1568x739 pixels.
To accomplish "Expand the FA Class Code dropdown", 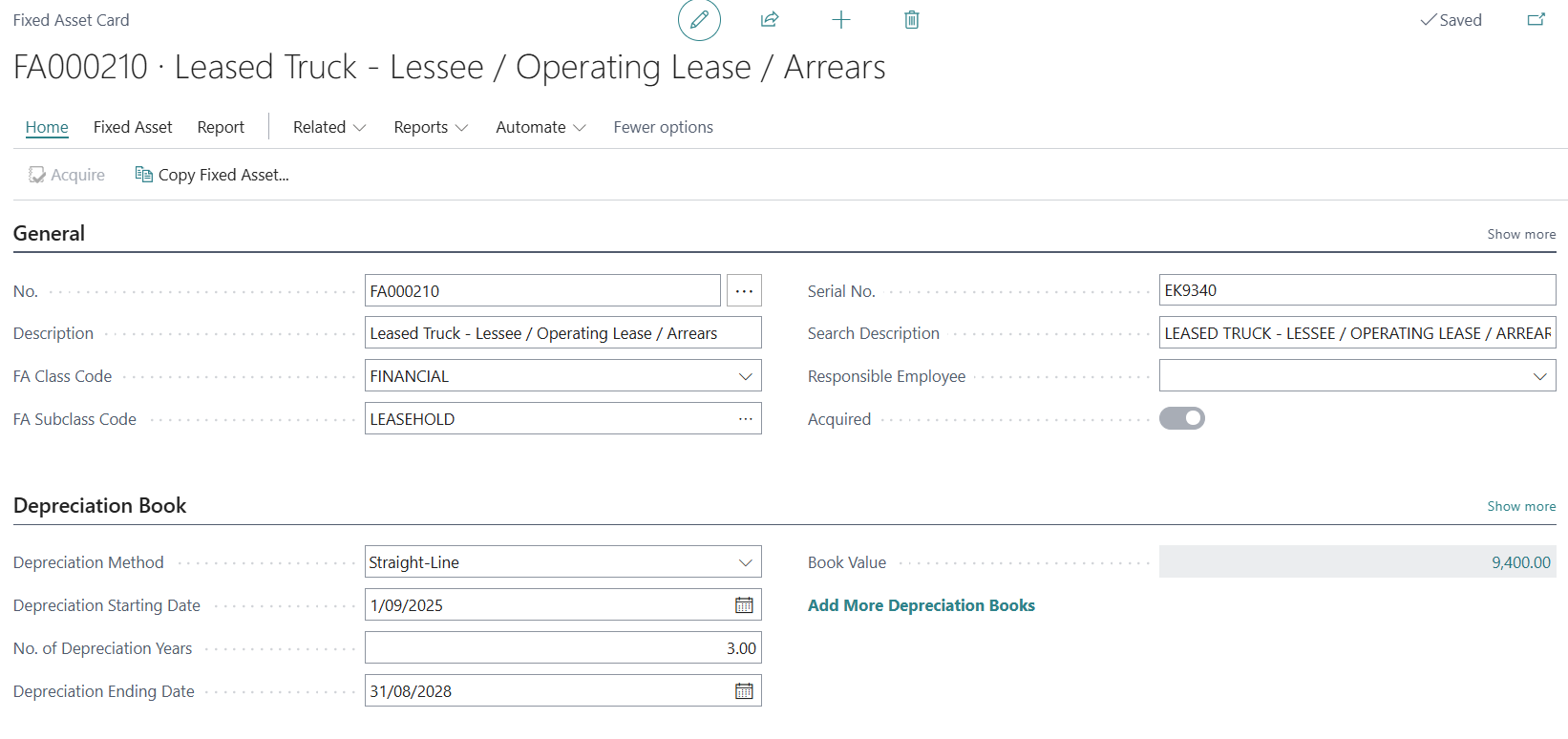I will 745,376.
